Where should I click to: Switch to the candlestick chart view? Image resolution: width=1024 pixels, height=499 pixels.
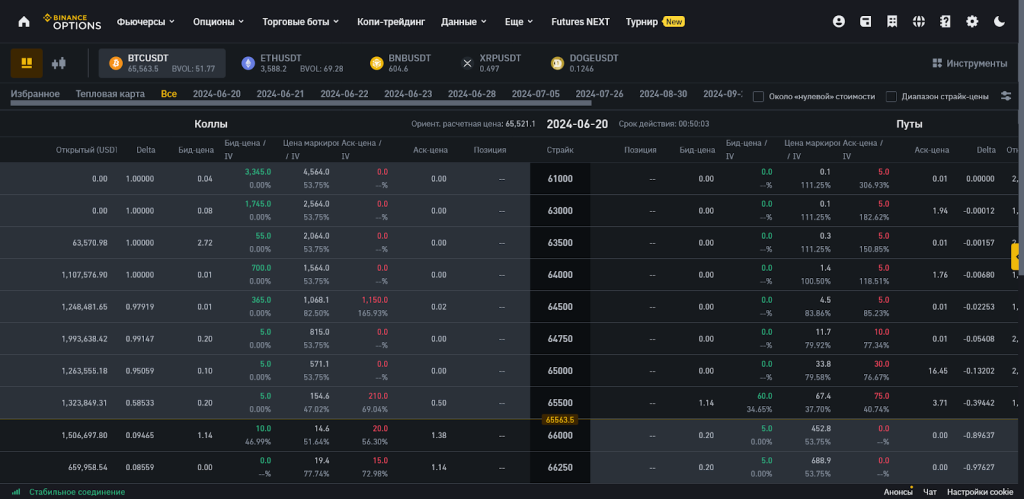pos(58,63)
